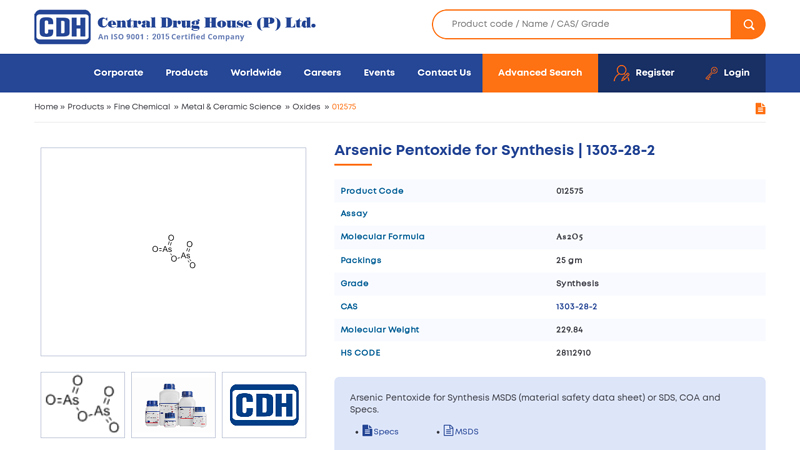Click the Login key icon
The height and width of the screenshot is (450, 800).
(711, 73)
